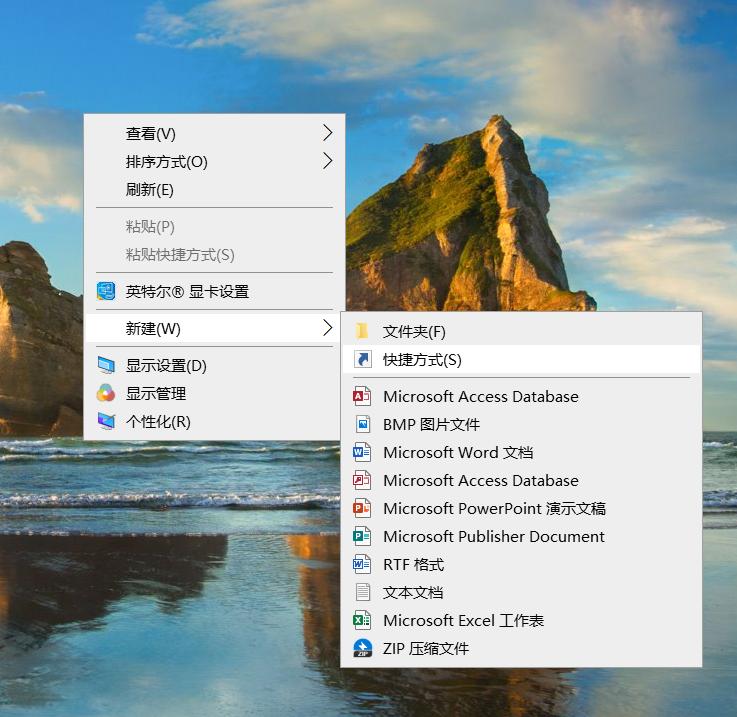Click the personalize monitor icon

click(106, 421)
